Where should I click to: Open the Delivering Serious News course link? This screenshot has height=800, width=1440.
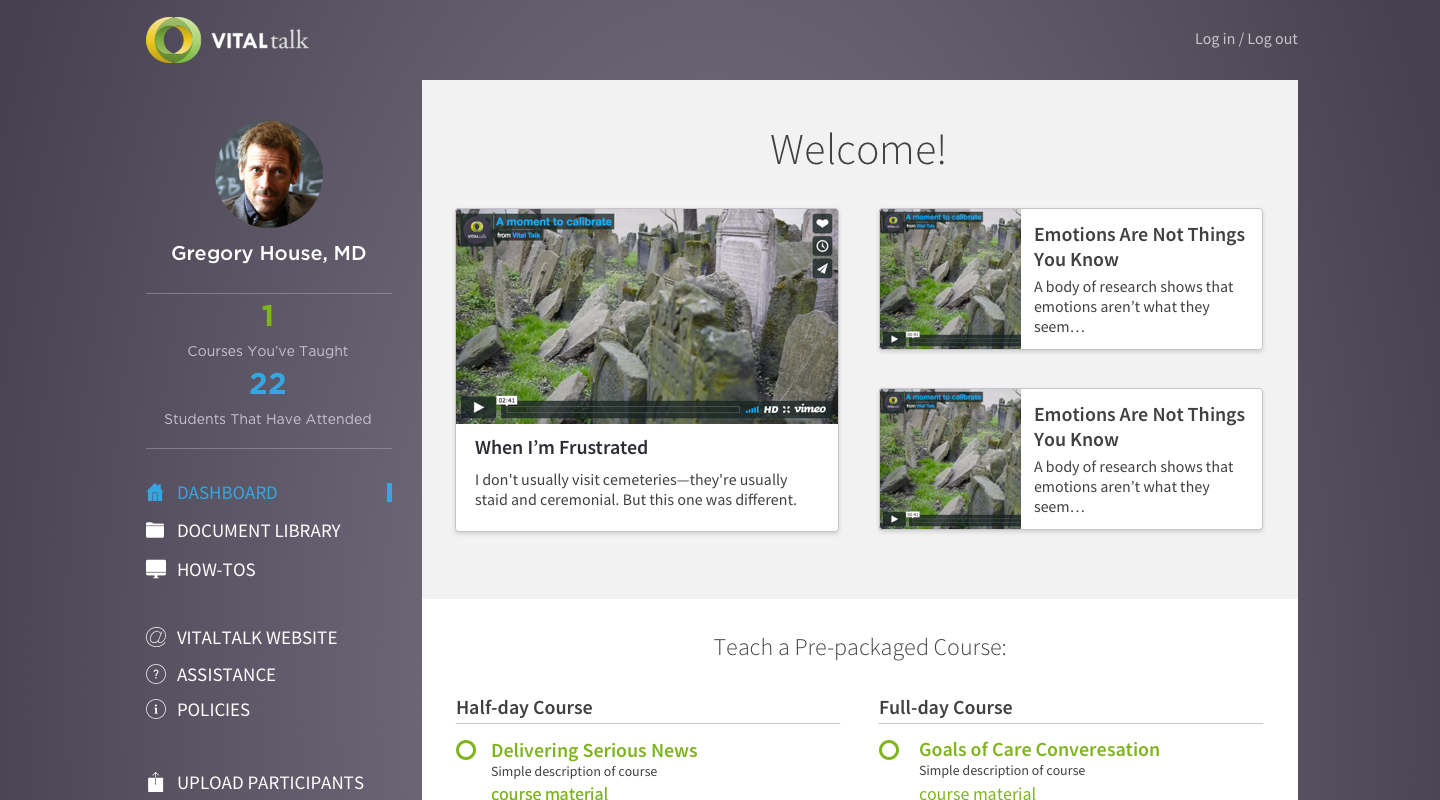(x=594, y=750)
